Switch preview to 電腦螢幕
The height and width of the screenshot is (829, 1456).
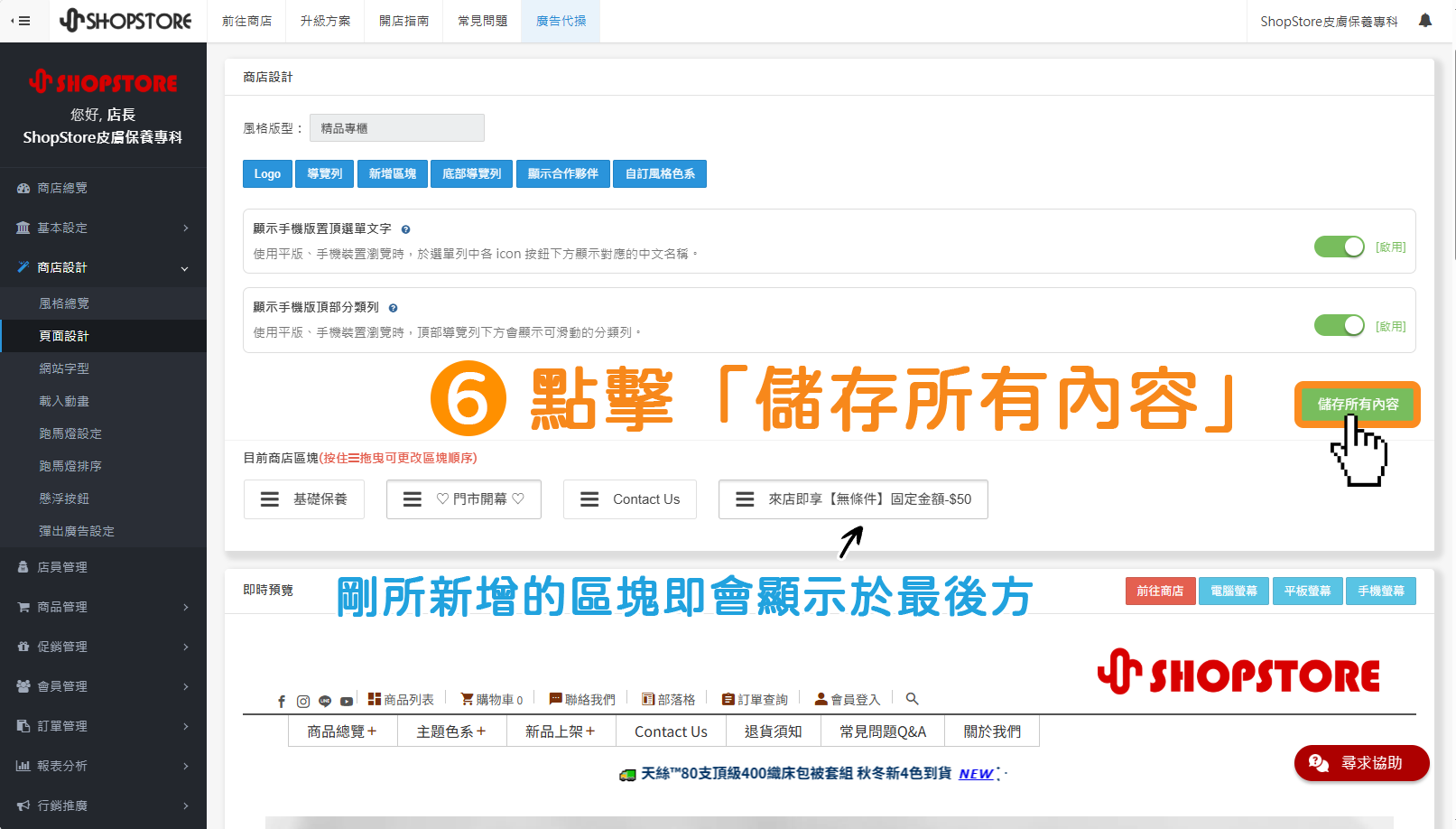click(1234, 591)
